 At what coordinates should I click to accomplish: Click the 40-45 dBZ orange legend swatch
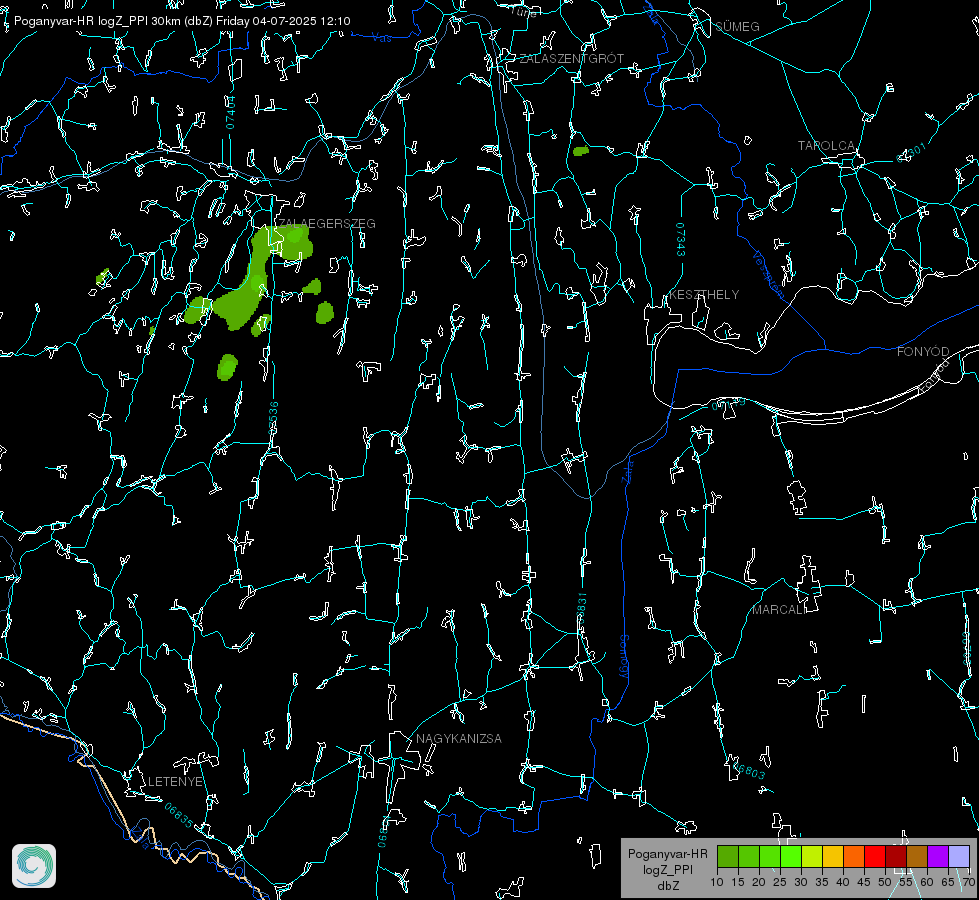point(854,856)
